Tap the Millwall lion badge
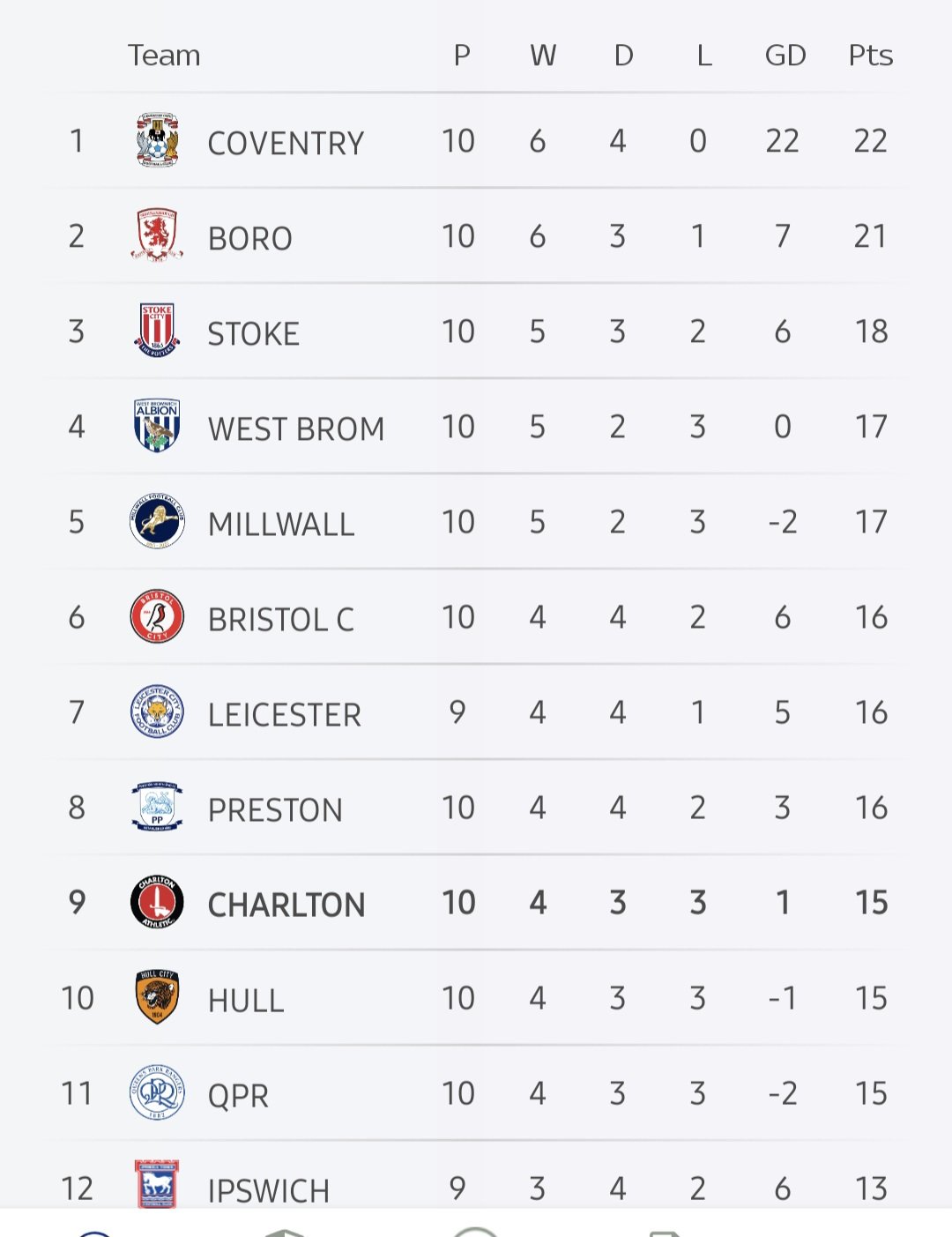 pyautogui.click(x=157, y=521)
